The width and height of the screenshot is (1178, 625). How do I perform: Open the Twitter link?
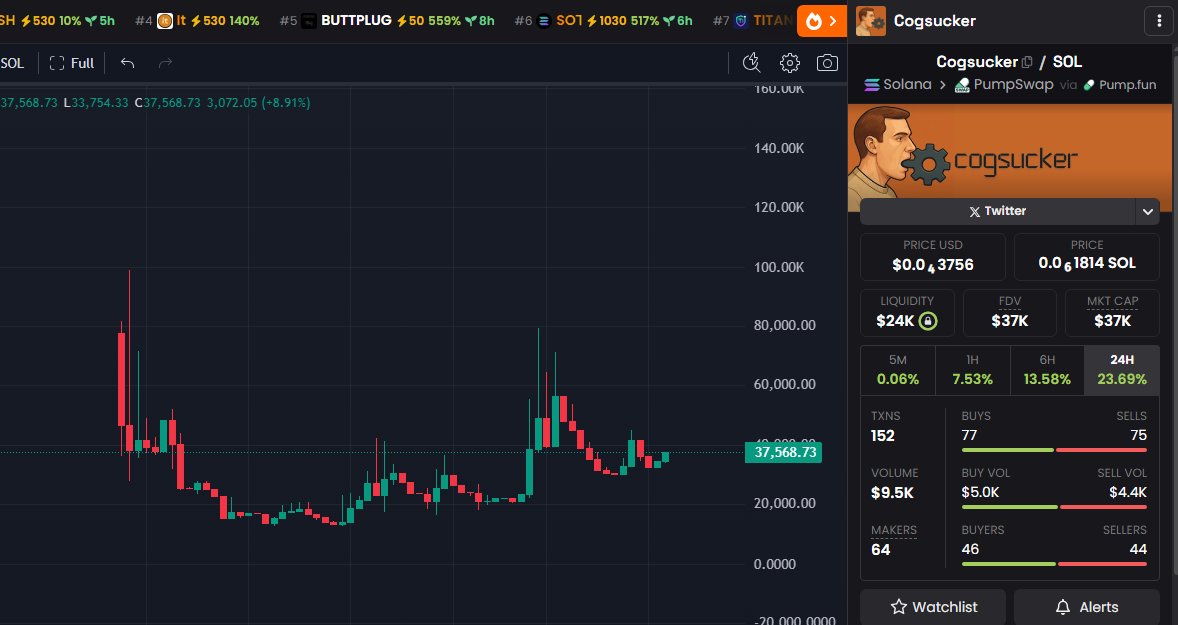coord(997,211)
